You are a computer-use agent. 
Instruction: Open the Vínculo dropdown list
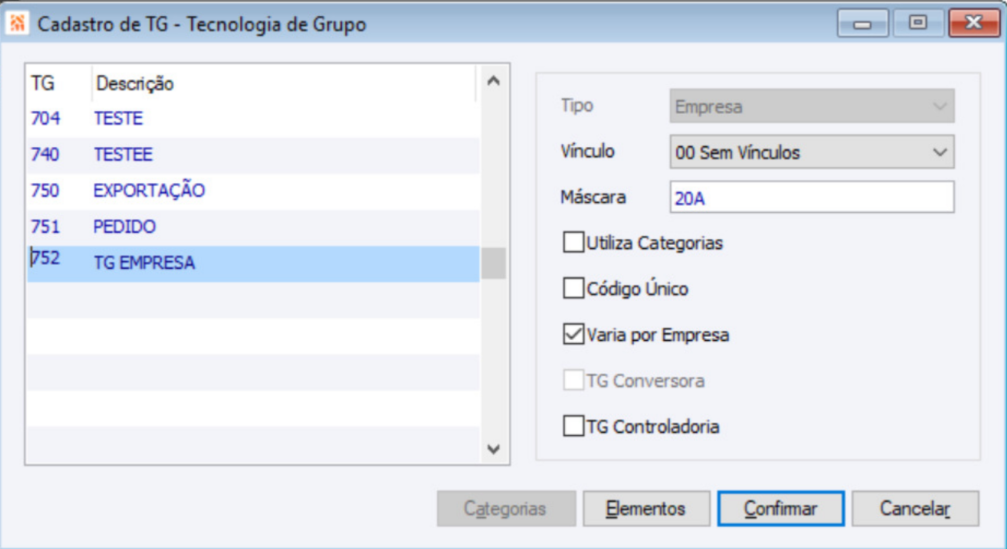pos(811,152)
